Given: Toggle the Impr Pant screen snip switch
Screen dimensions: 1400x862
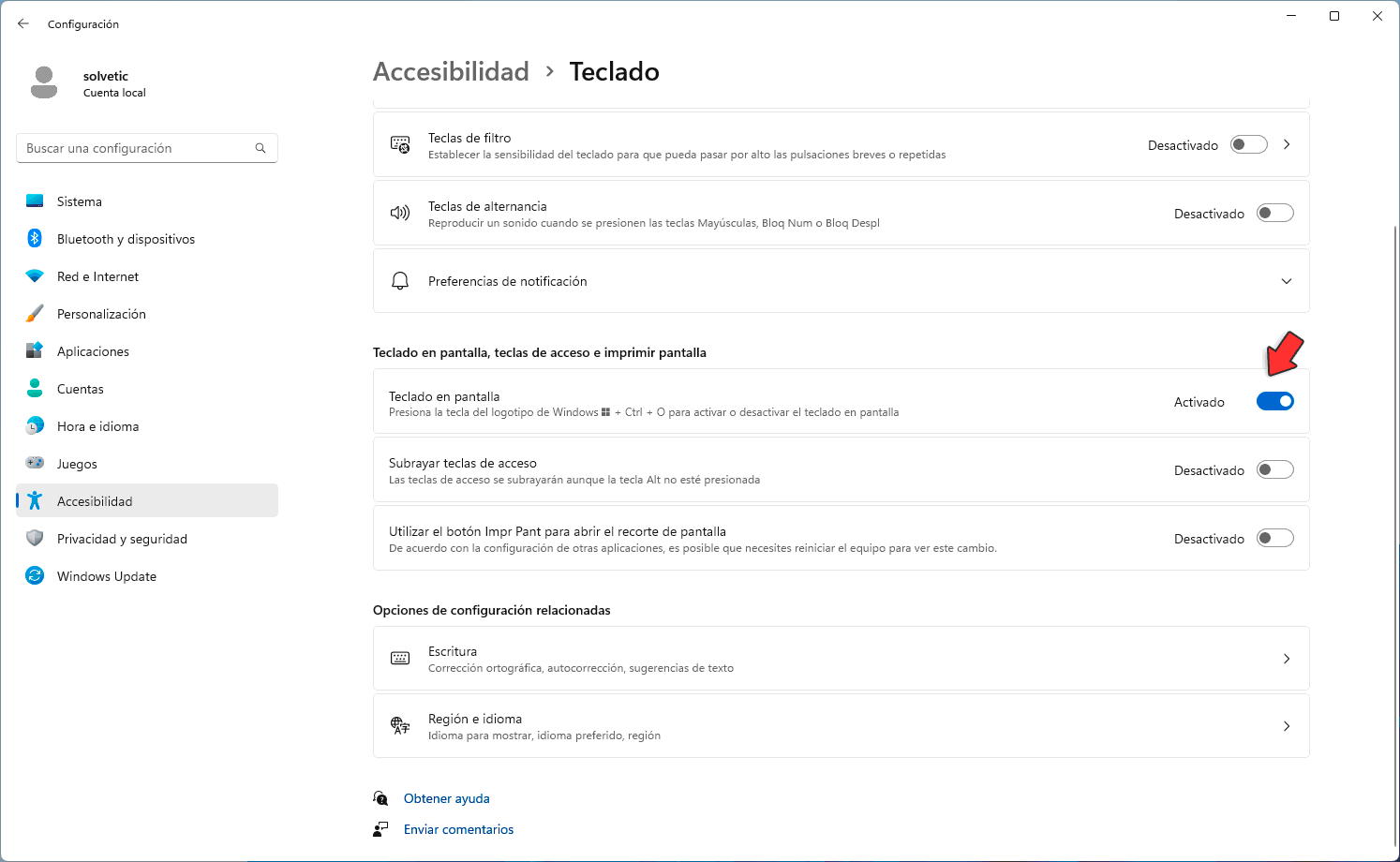Looking at the screenshot, I should coord(1274,538).
